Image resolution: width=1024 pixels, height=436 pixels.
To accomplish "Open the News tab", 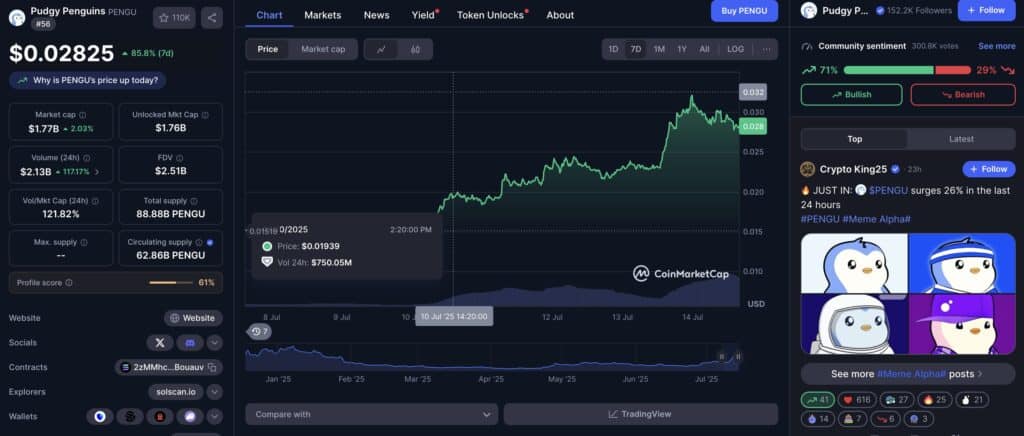I will (377, 15).
